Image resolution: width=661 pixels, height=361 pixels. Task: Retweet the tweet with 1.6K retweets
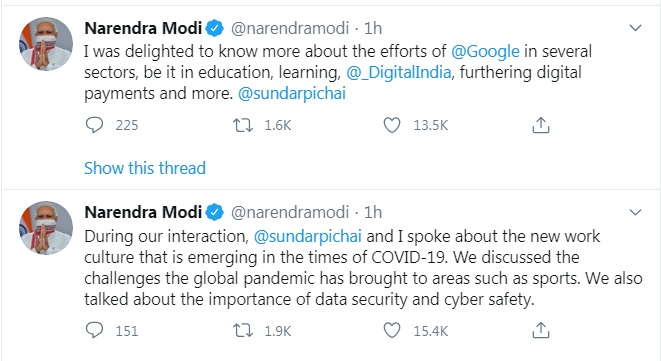pyautogui.click(x=243, y=125)
